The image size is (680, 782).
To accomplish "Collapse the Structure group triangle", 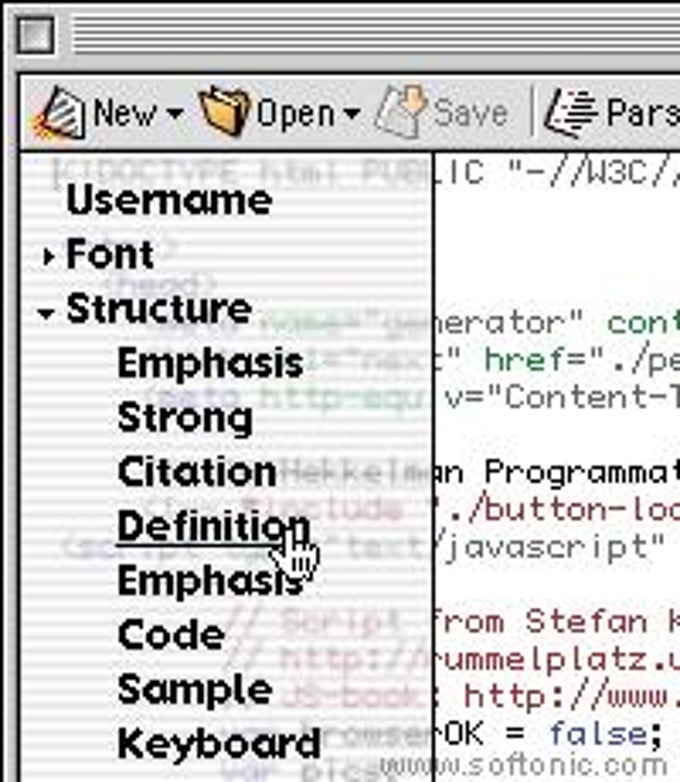I will coord(46,313).
